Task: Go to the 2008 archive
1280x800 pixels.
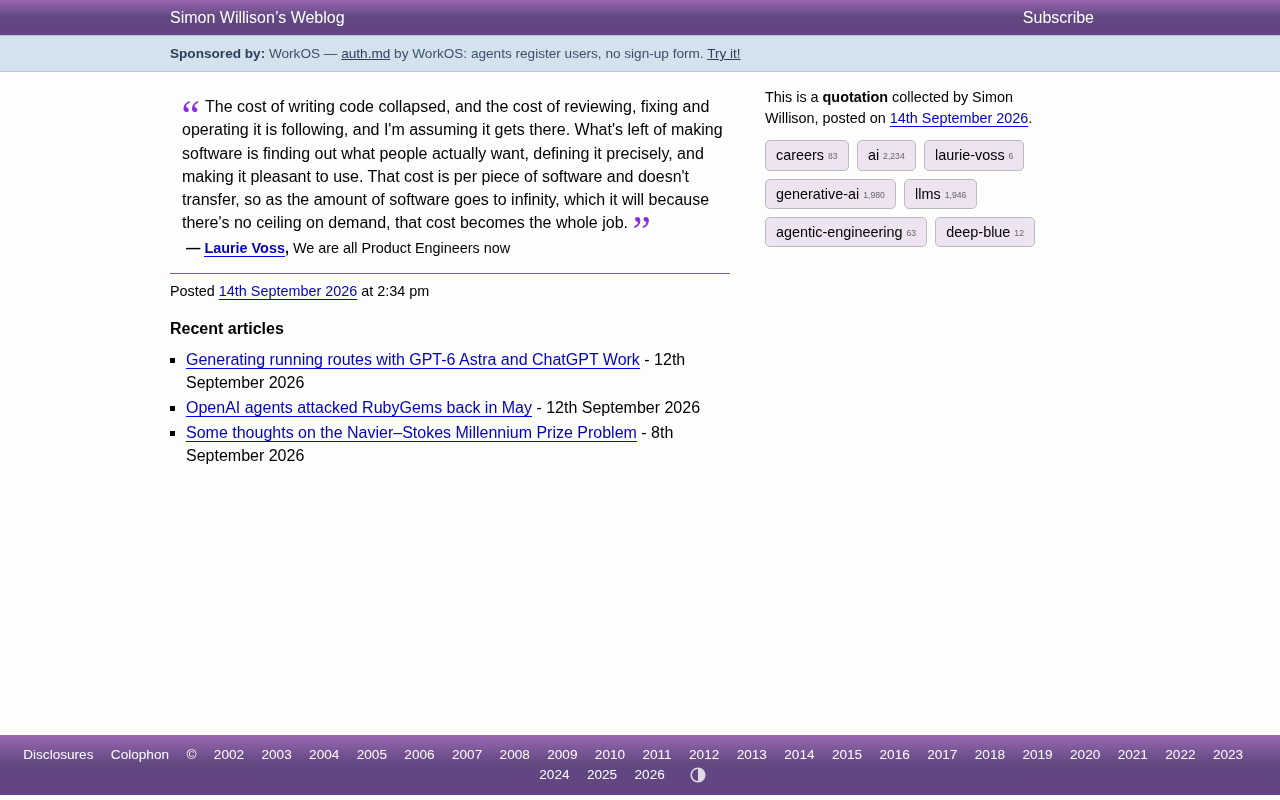Action: (x=515, y=755)
